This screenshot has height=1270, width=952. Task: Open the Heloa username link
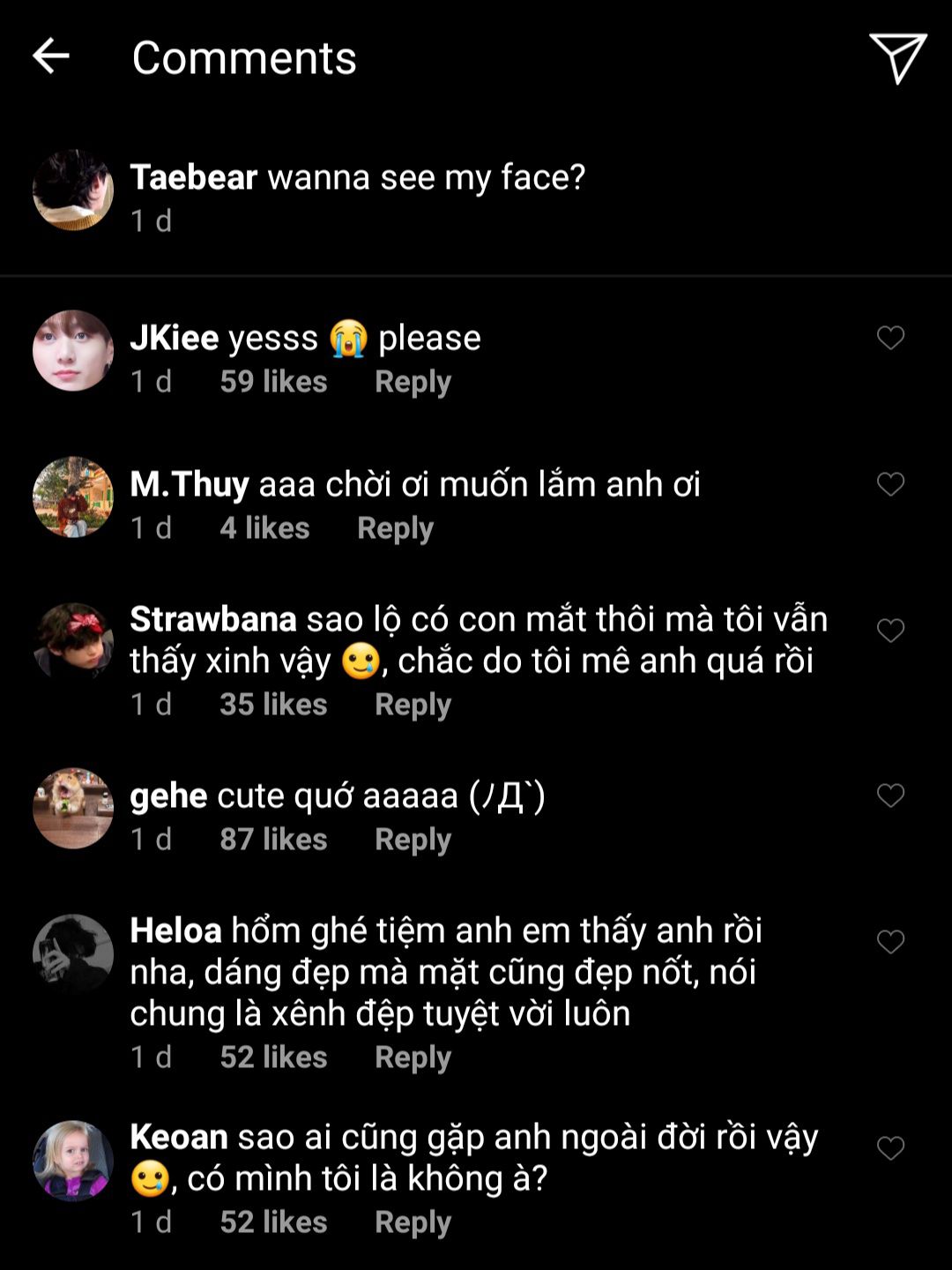click(175, 930)
